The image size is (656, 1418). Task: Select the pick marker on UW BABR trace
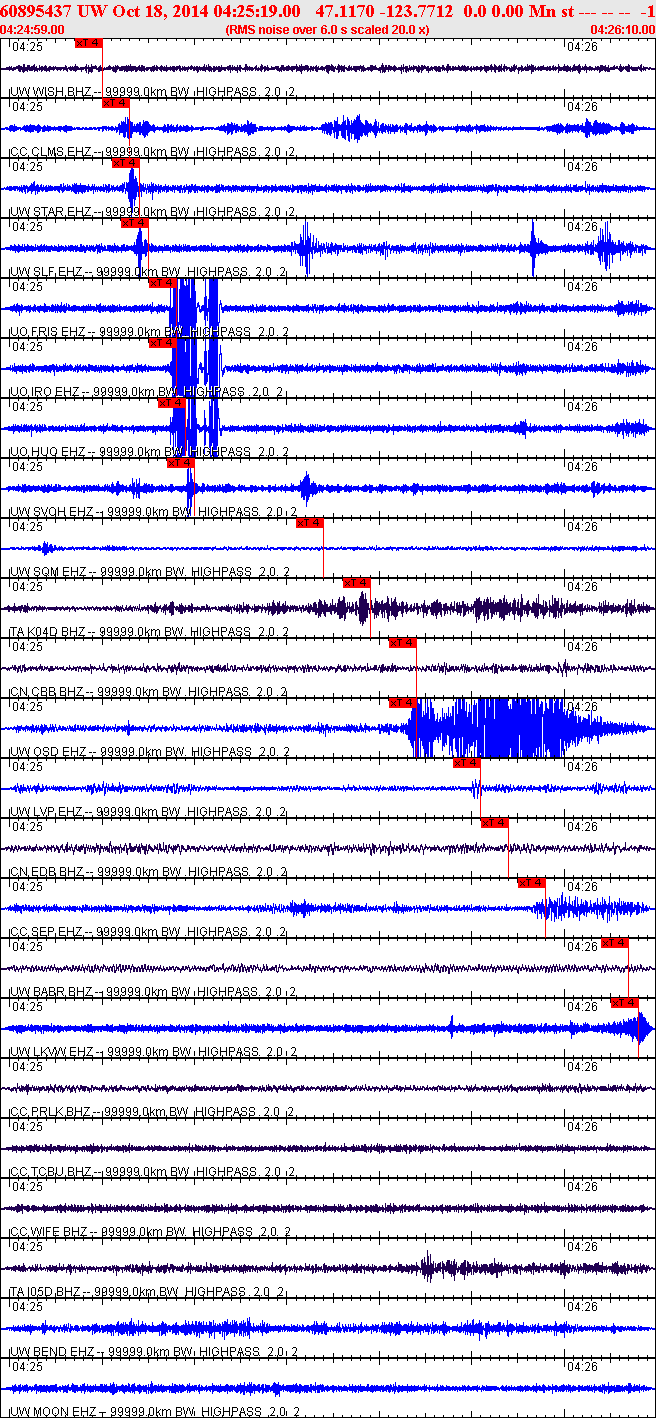[615, 943]
